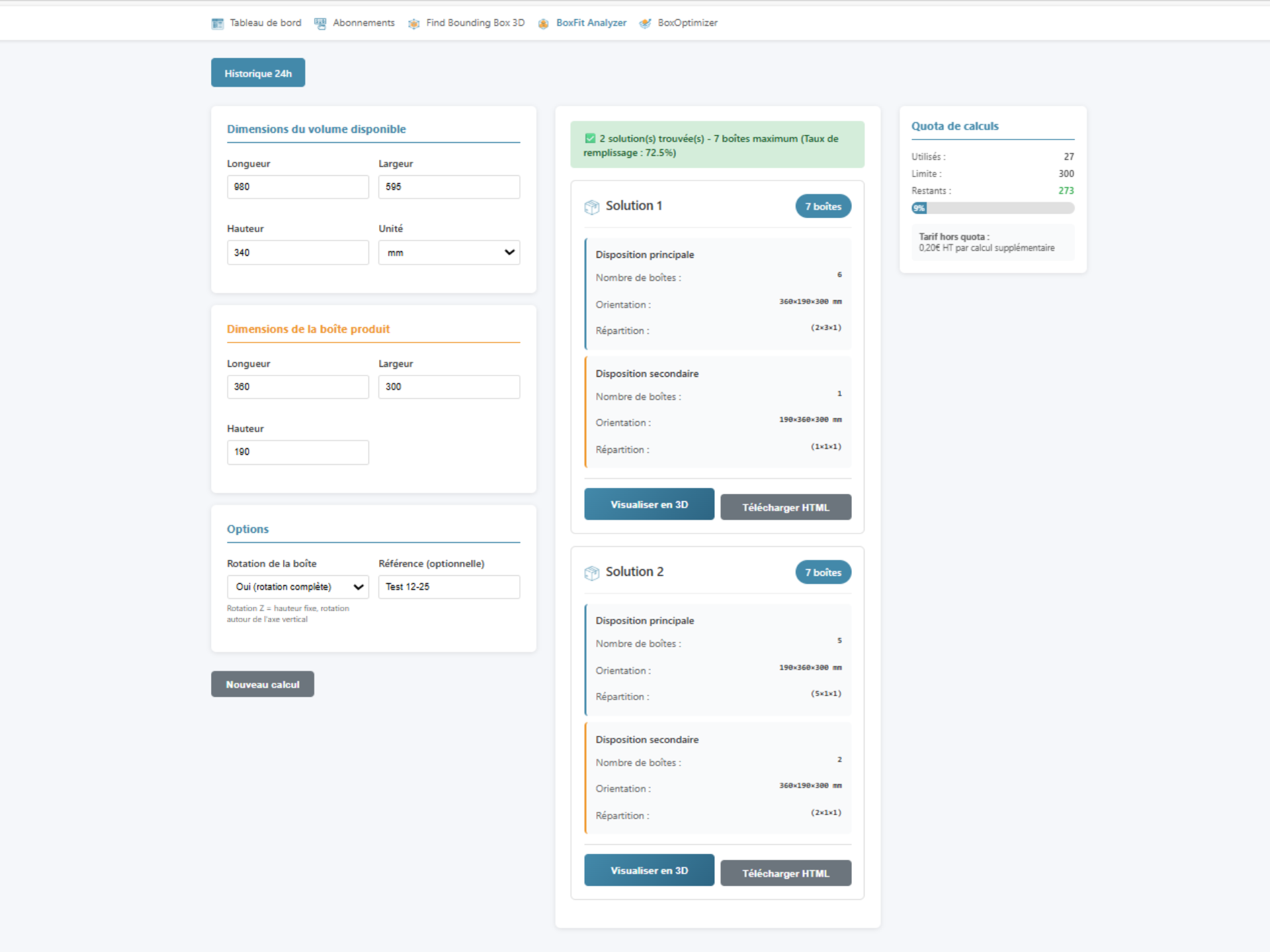Click the green checkmark in the solutions banner
The height and width of the screenshot is (952, 1270).
589,138
